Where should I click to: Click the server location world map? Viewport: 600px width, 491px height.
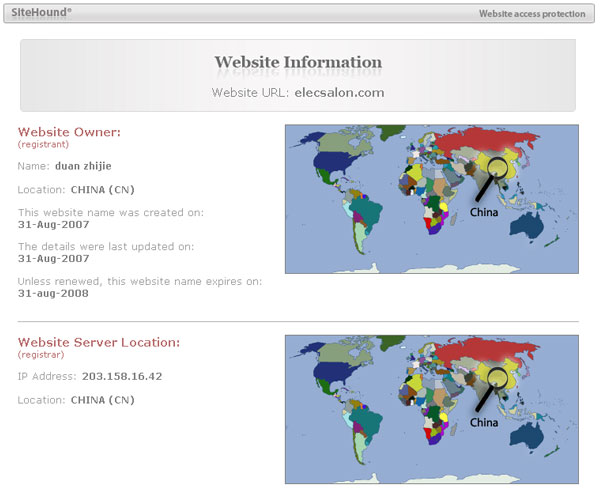pyautogui.click(x=432, y=409)
